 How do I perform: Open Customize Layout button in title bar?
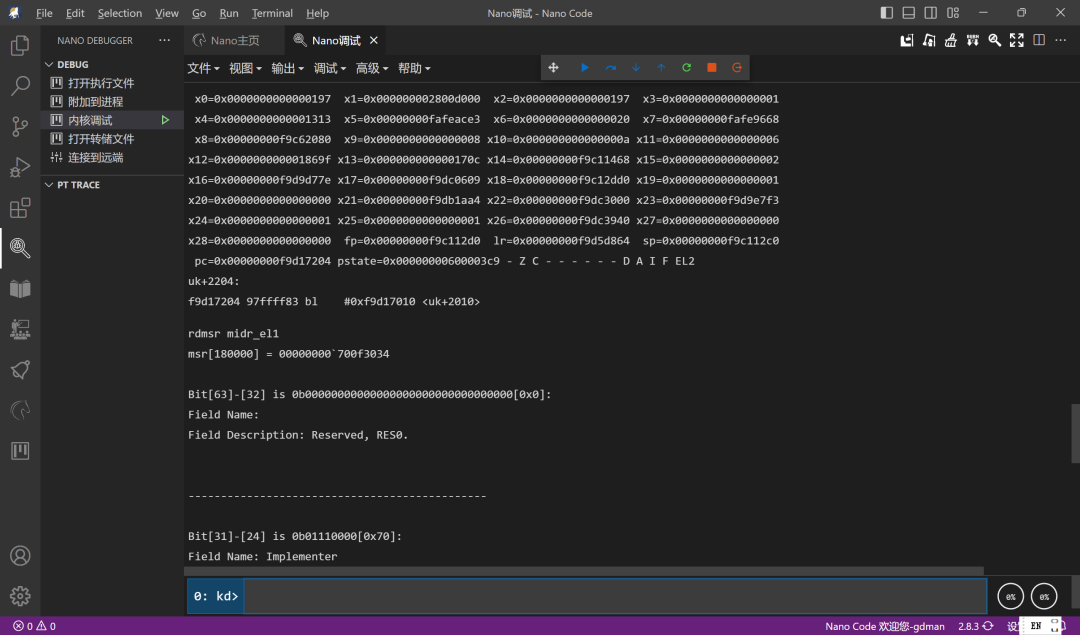(953, 13)
